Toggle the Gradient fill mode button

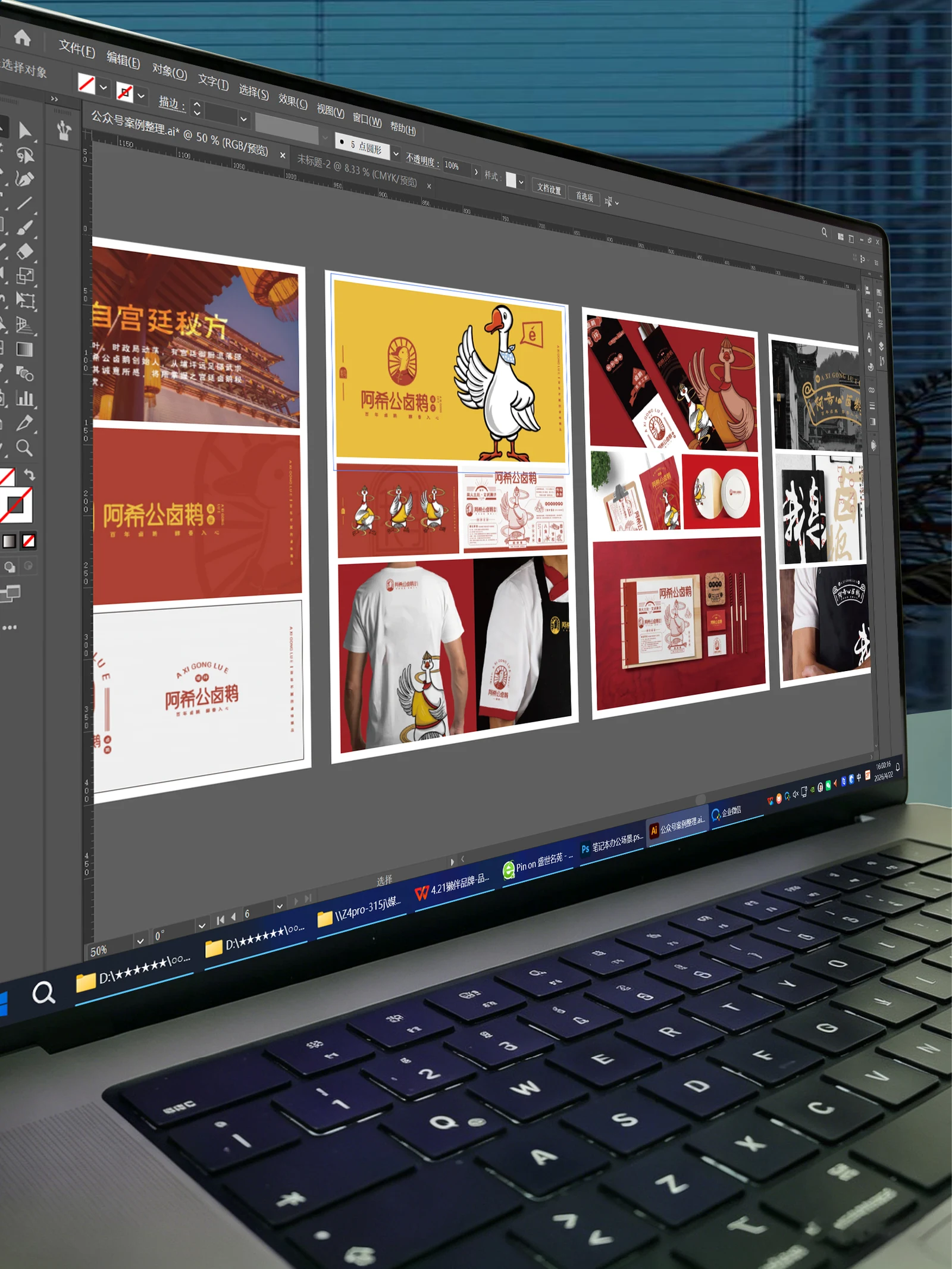(x=10, y=541)
